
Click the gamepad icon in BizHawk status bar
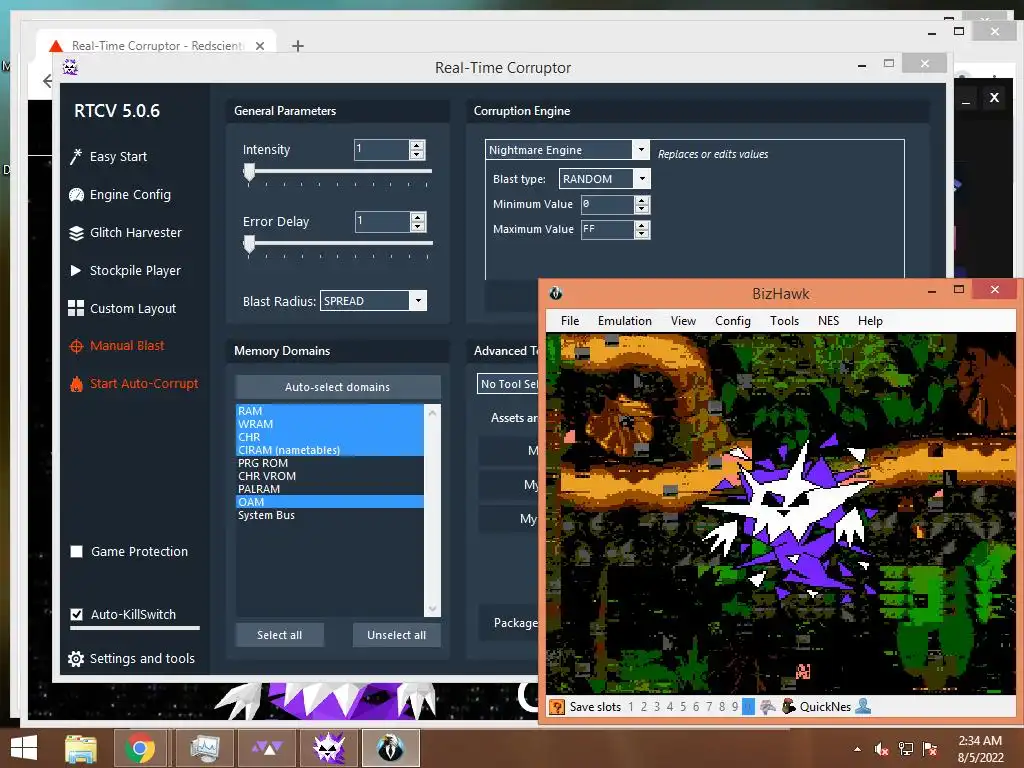point(768,706)
